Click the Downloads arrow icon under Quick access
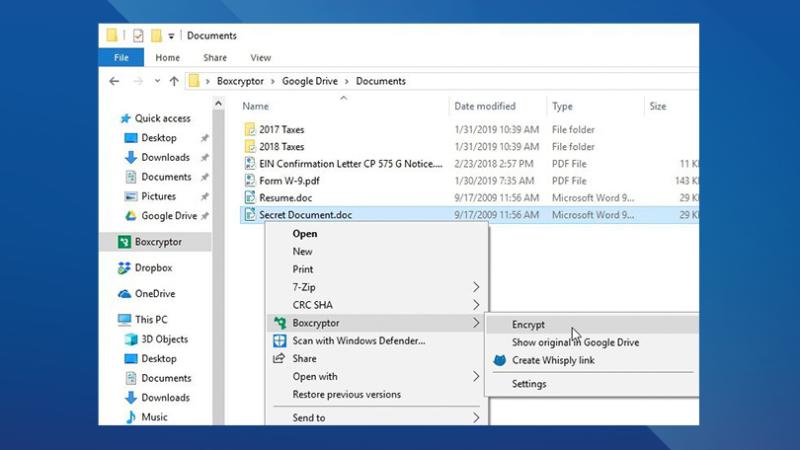The width and height of the screenshot is (800, 450). coord(131,158)
